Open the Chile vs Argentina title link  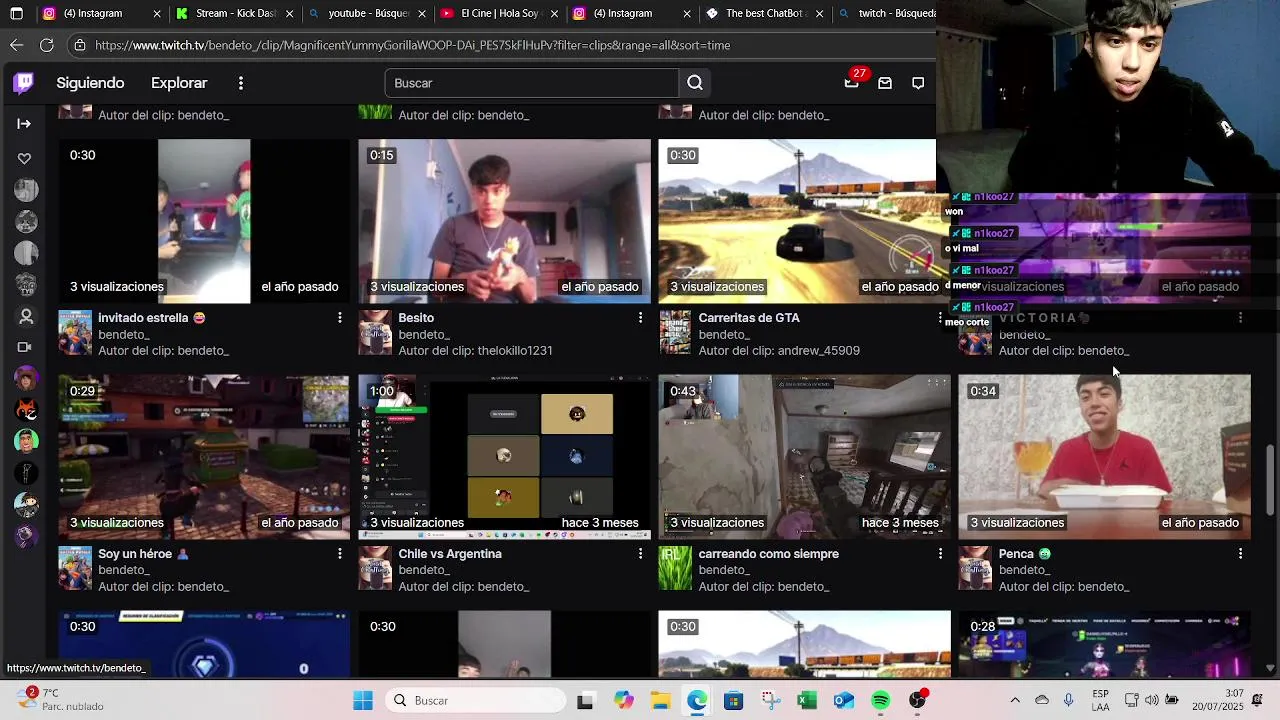pyautogui.click(x=450, y=554)
